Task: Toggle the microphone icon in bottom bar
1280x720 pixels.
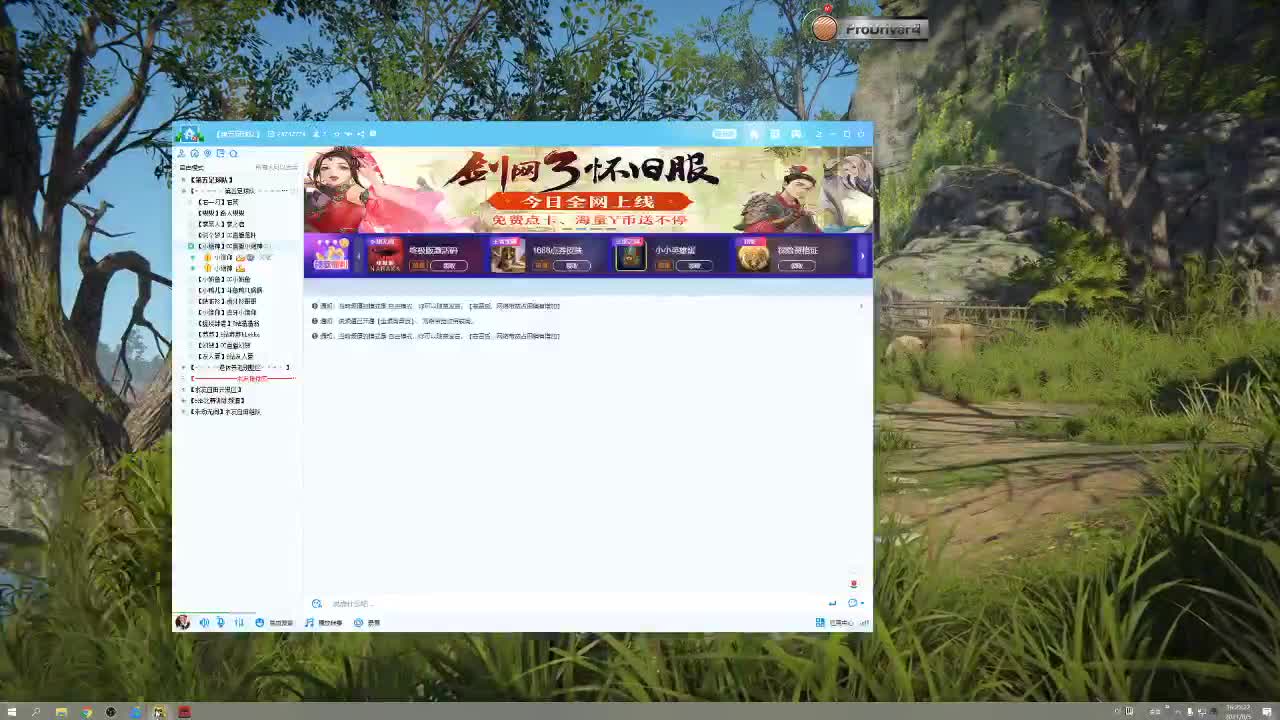Action: (221, 622)
